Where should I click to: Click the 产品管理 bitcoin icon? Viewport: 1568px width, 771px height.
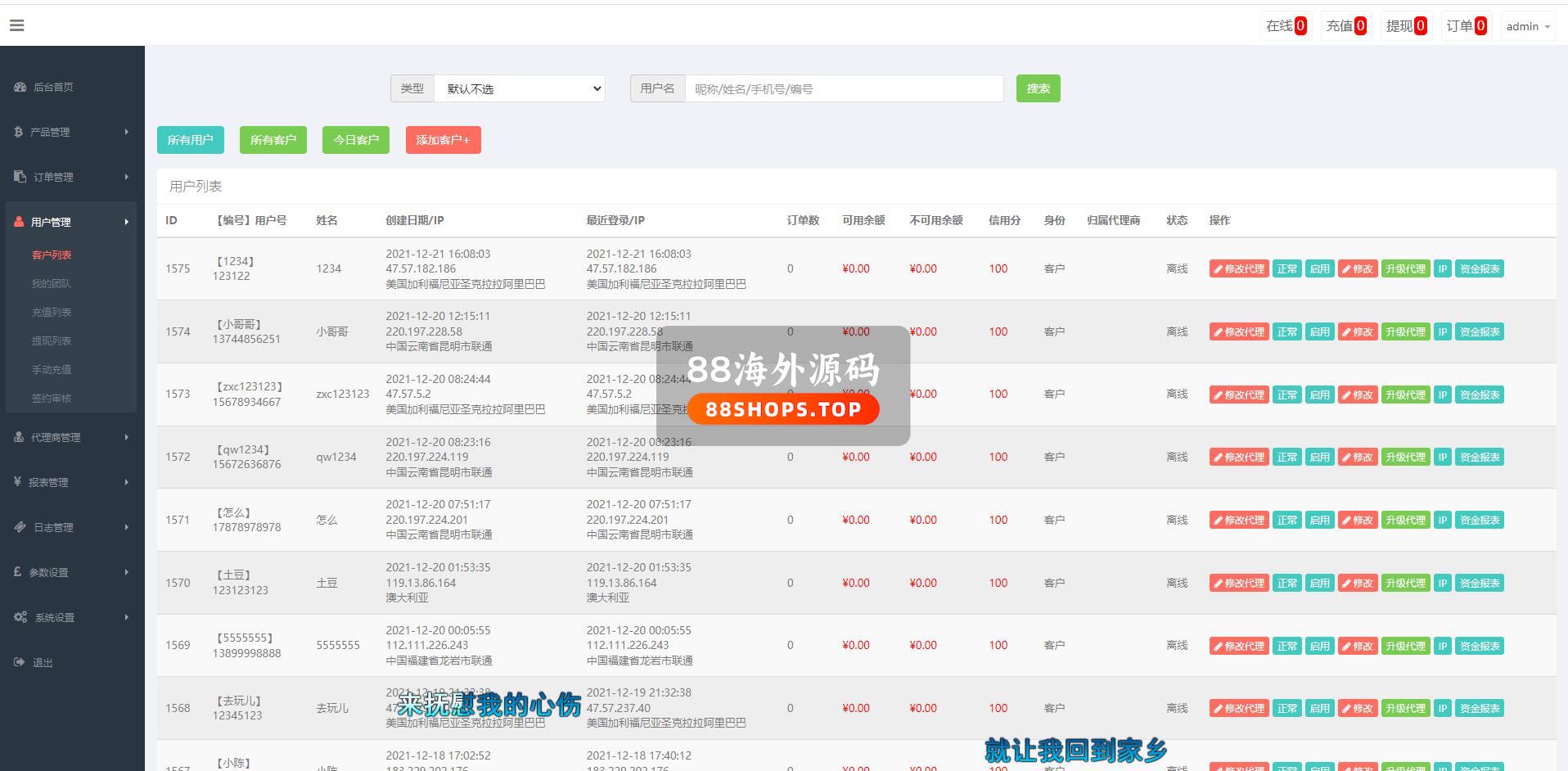tap(18, 132)
